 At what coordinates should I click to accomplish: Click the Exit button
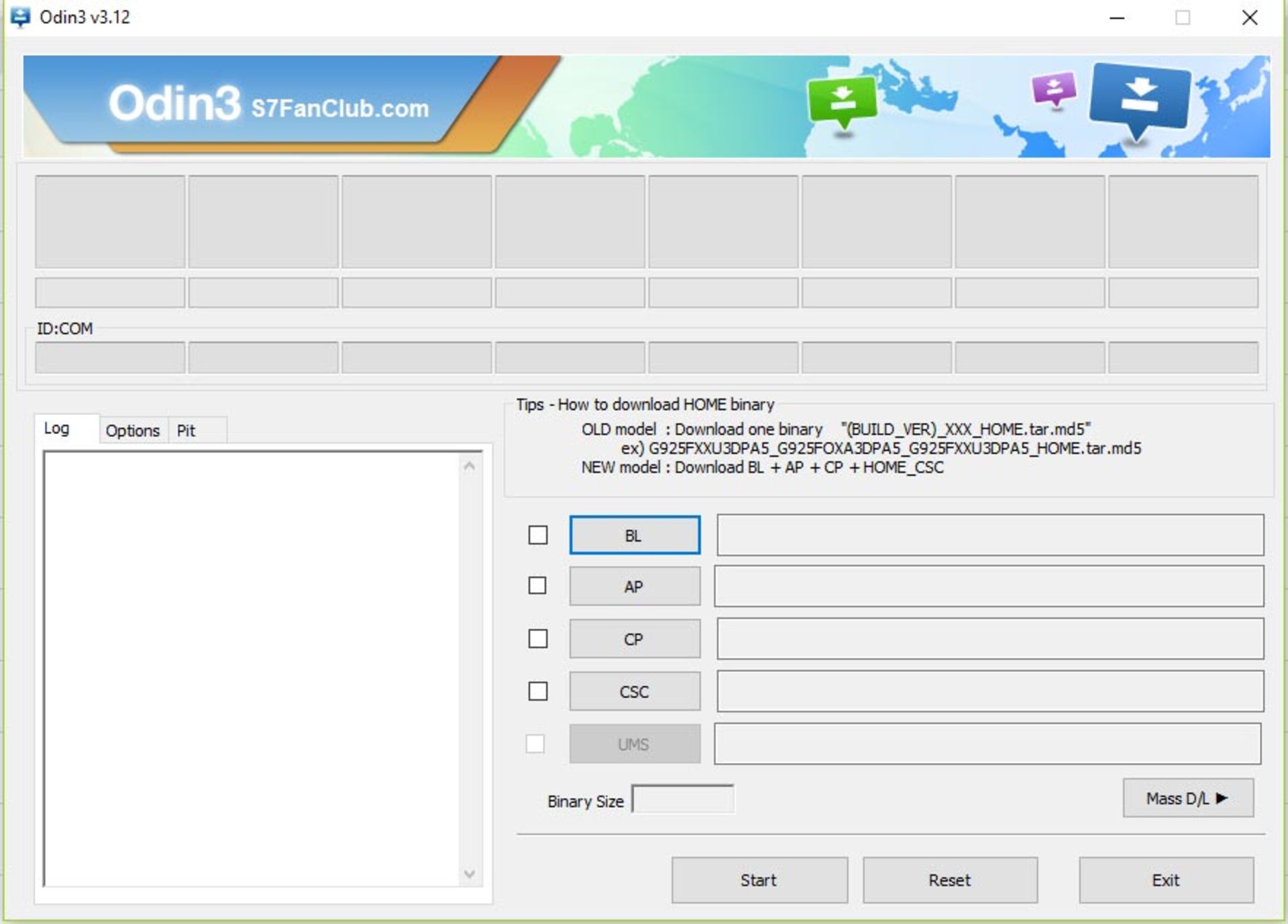tap(1166, 880)
